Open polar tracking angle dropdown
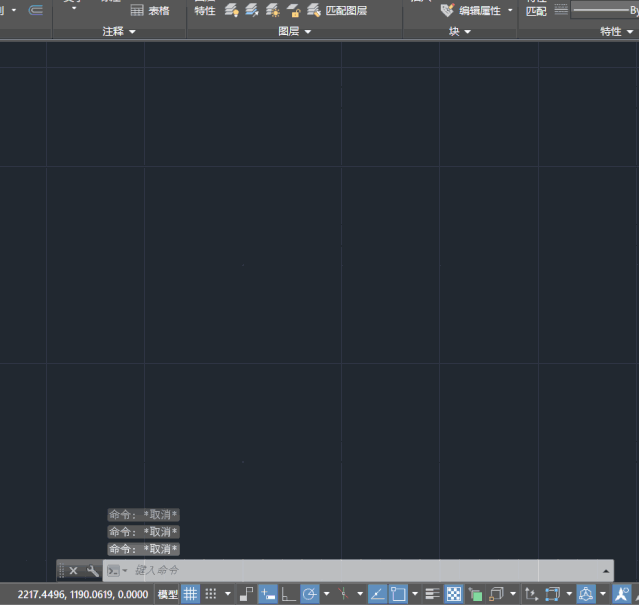The image size is (639, 605). pos(326,594)
